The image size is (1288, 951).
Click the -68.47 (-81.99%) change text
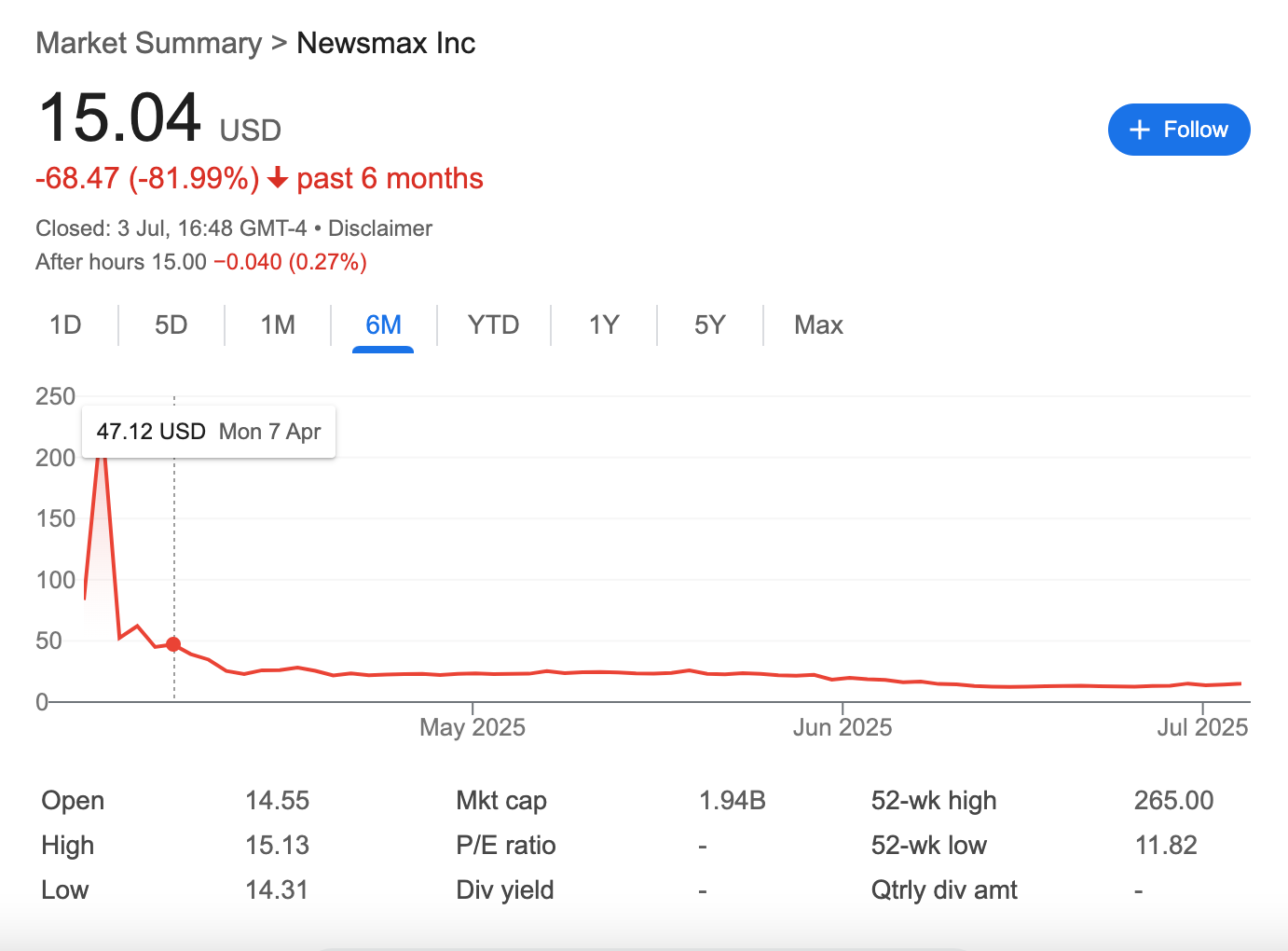point(147,178)
